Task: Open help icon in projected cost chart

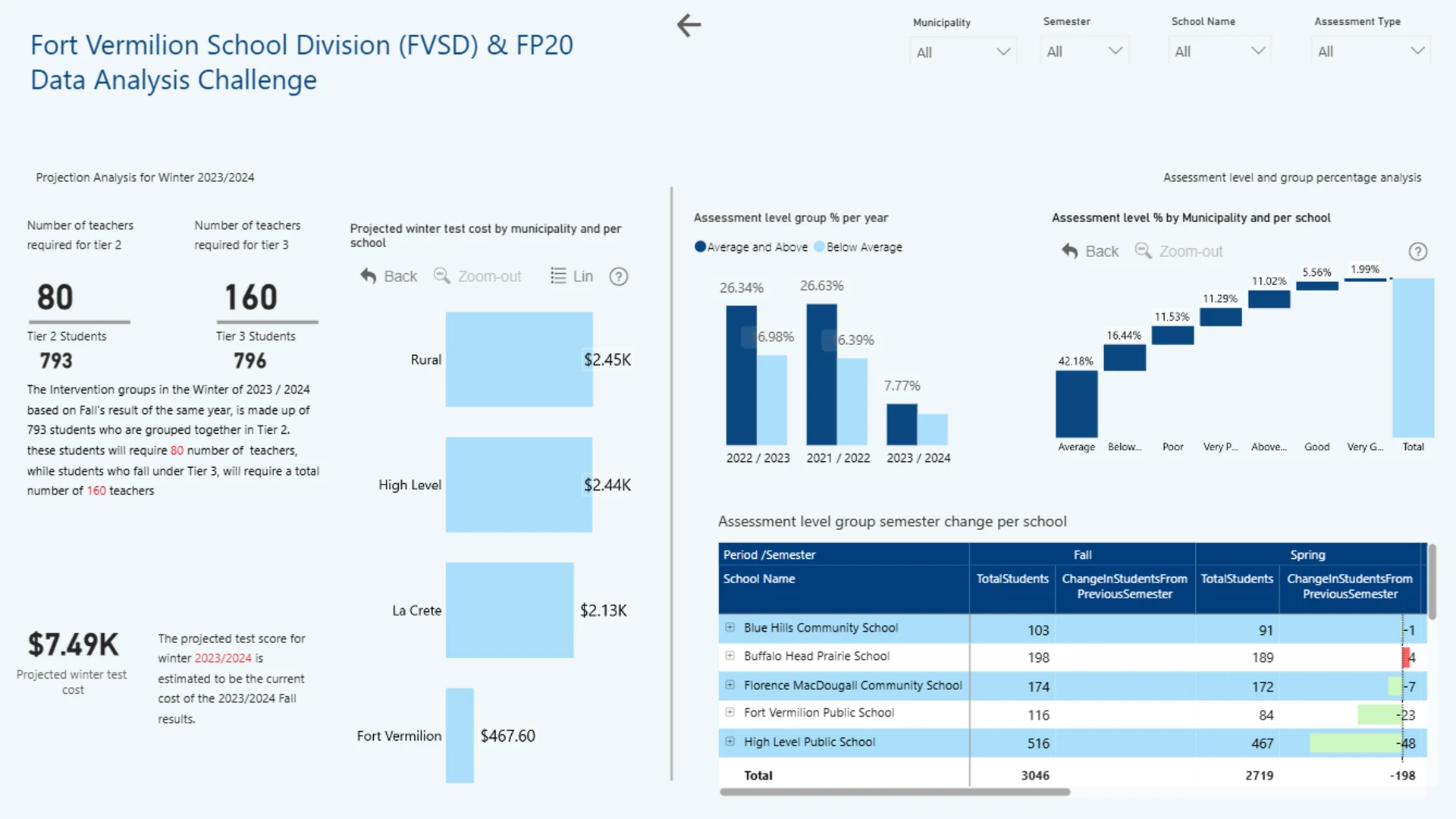Action: 619,277
